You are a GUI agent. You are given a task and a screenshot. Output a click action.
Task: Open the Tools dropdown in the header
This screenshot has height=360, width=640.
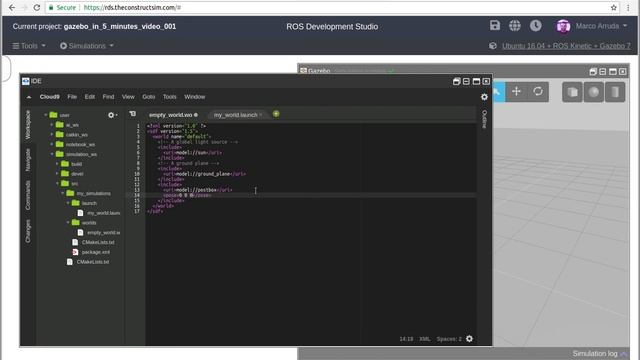pyautogui.click(x=29, y=46)
